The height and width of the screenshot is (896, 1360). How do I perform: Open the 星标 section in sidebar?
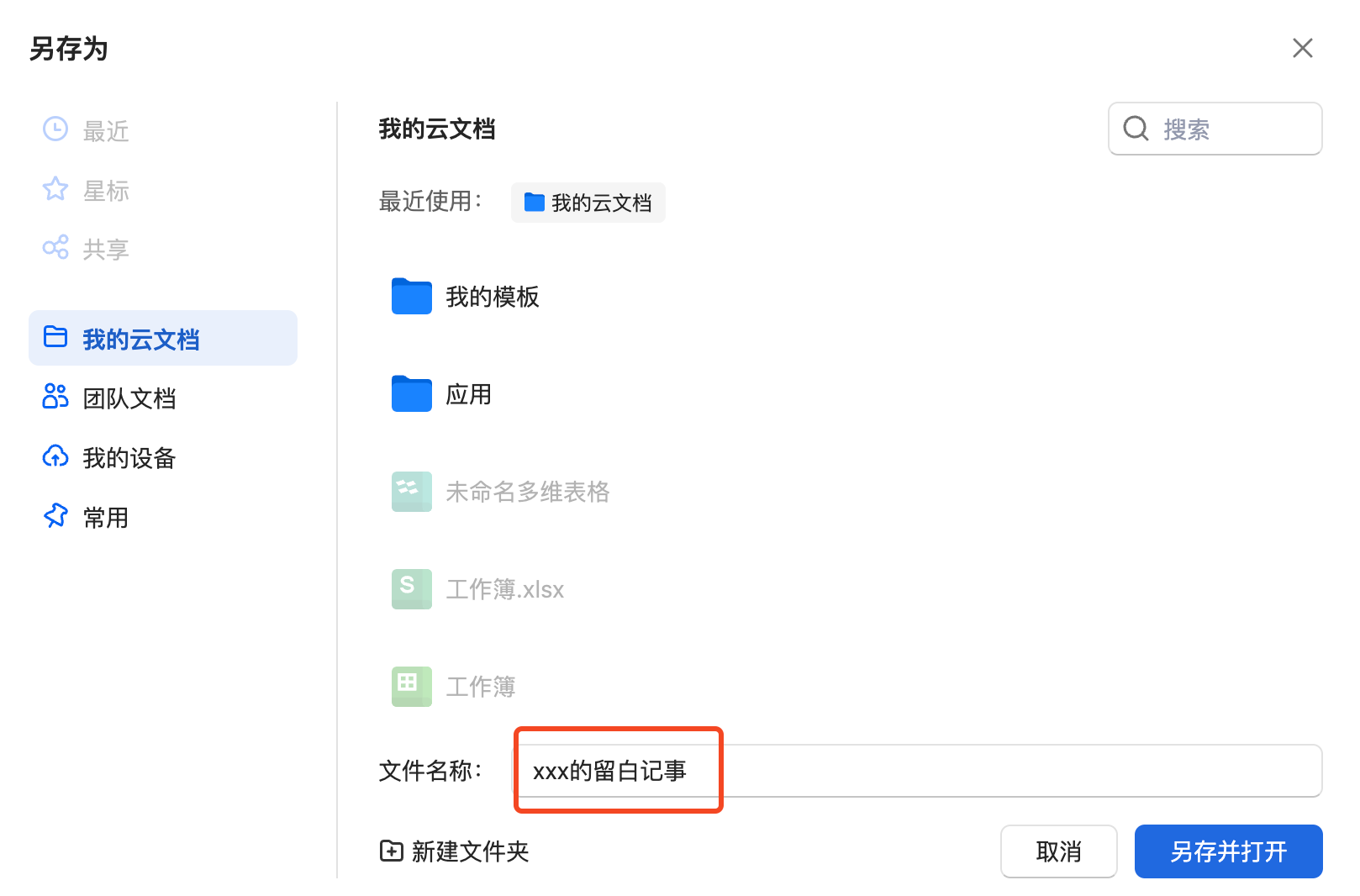pos(163,190)
